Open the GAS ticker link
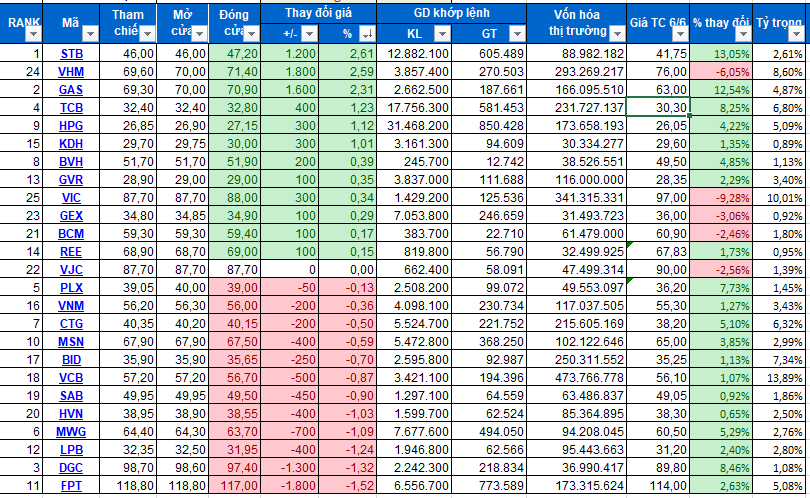810x498 pixels. point(71,90)
